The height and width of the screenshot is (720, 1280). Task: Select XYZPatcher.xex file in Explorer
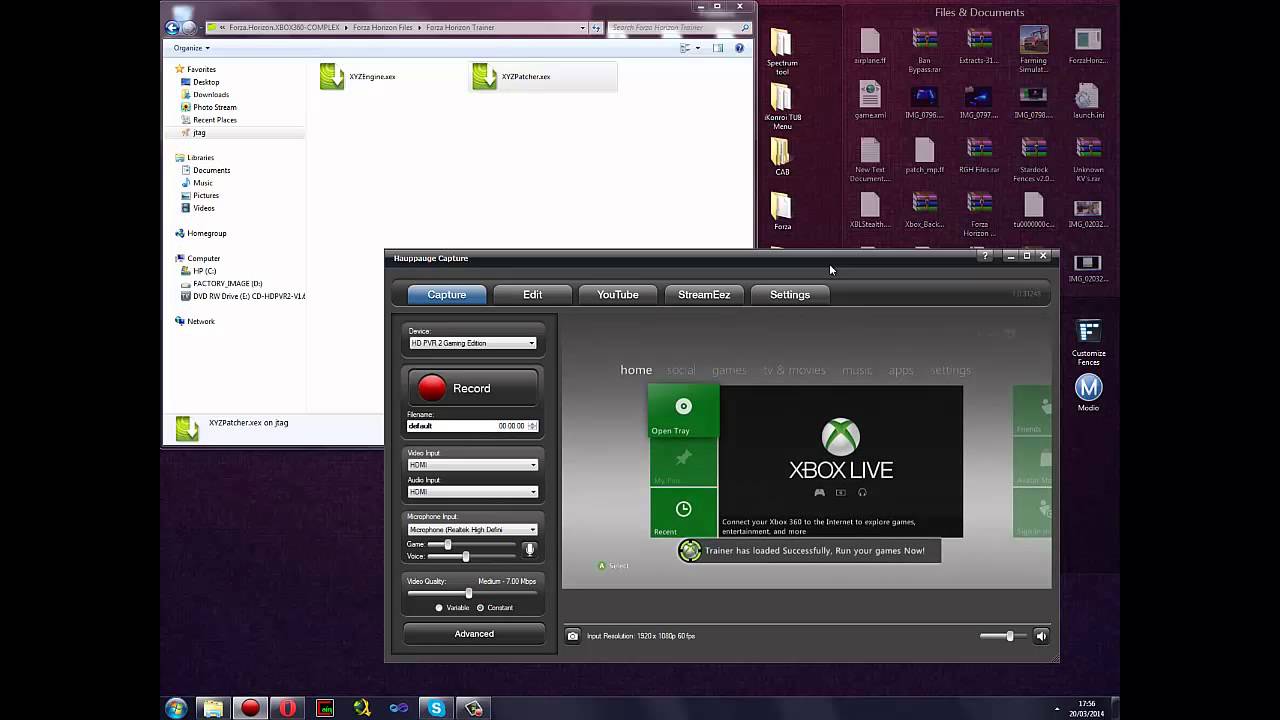pyautogui.click(x=543, y=77)
